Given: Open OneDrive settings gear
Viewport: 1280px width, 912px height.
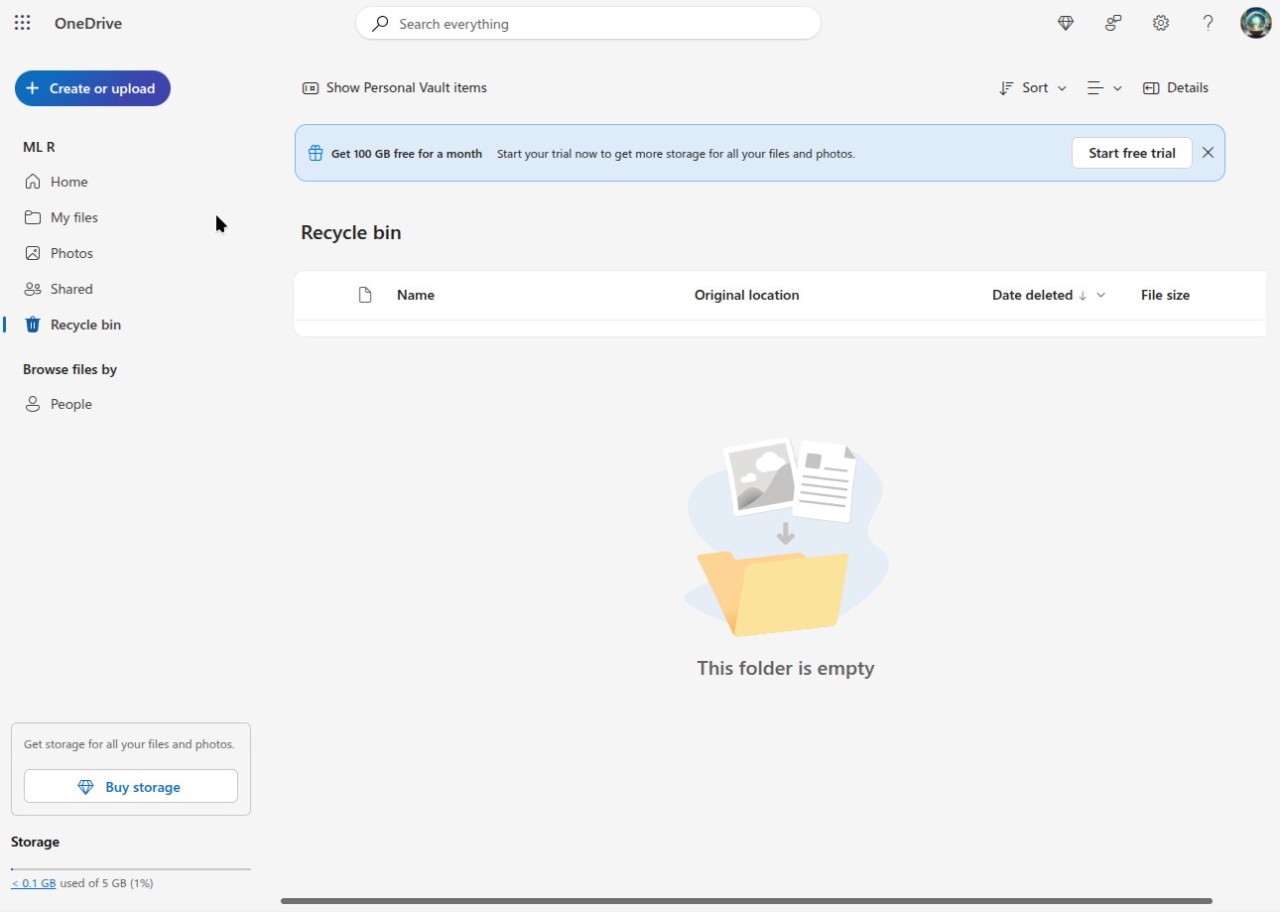Looking at the screenshot, I should coord(1161,23).
